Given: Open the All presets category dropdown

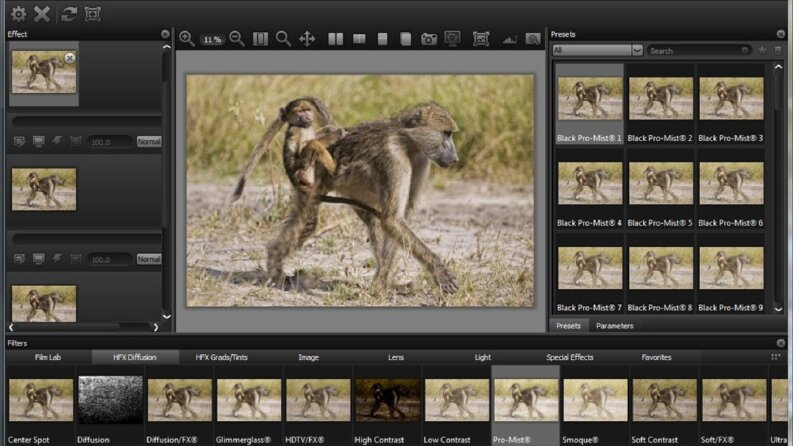Looking at the screenshot, I should tap(597, 50).
